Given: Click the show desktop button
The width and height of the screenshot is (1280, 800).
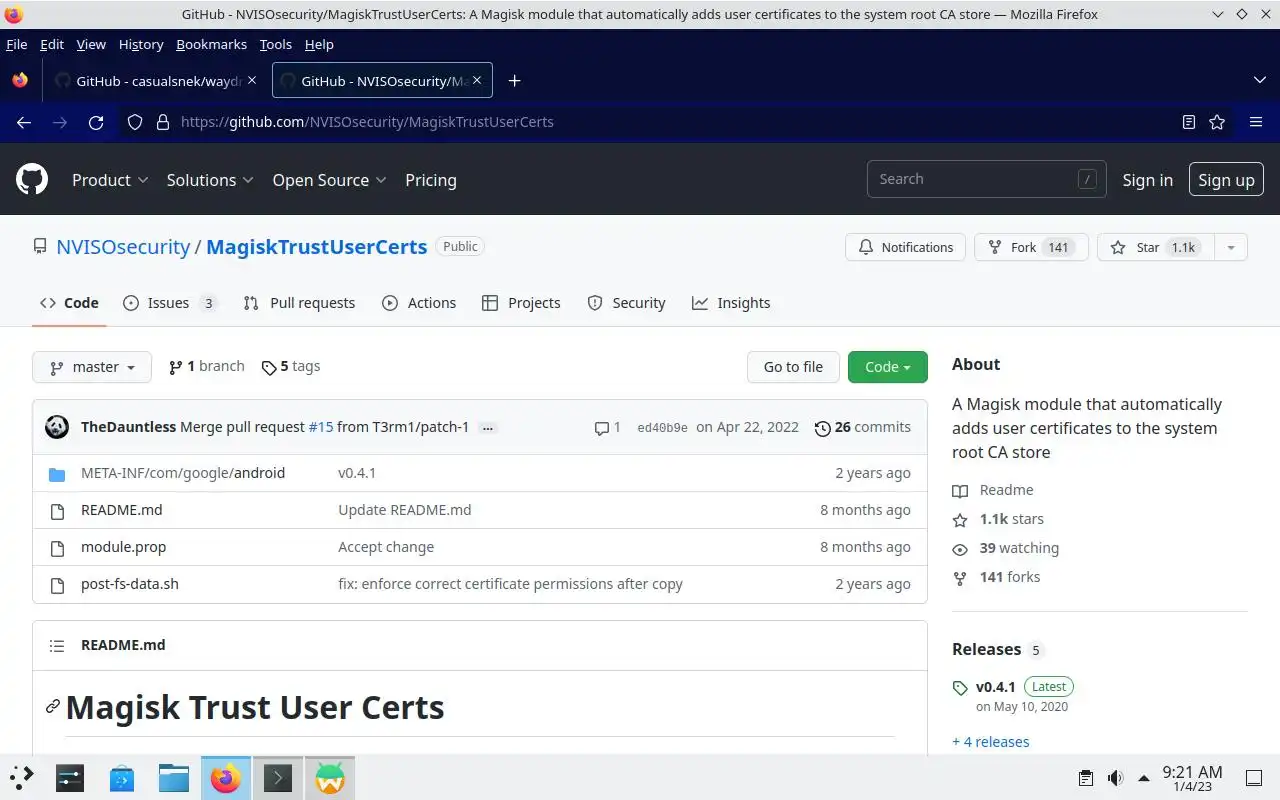Looking at the screenshot, I should [1253, 778].
